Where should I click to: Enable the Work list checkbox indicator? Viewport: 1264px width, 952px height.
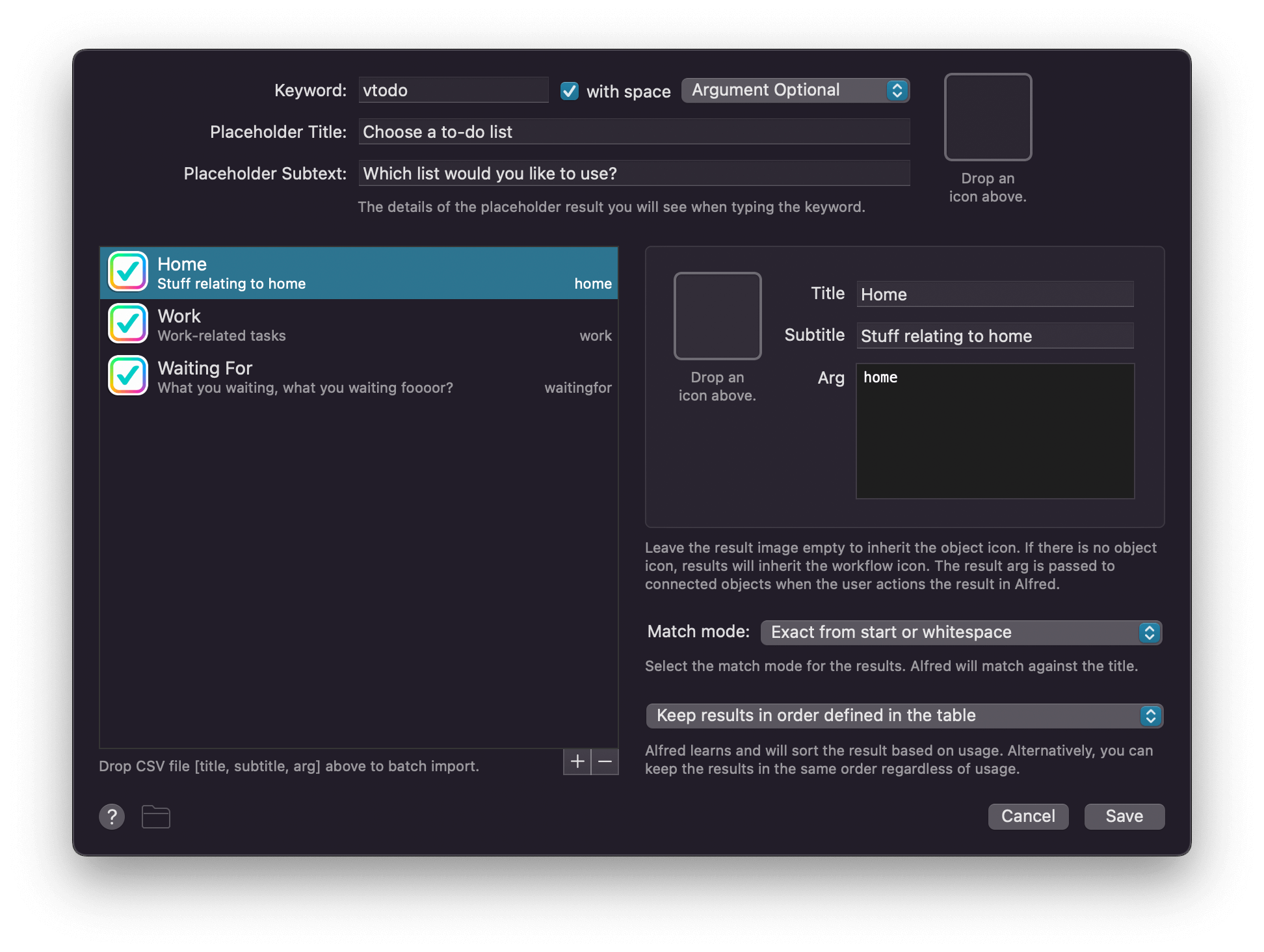[129, 325]
